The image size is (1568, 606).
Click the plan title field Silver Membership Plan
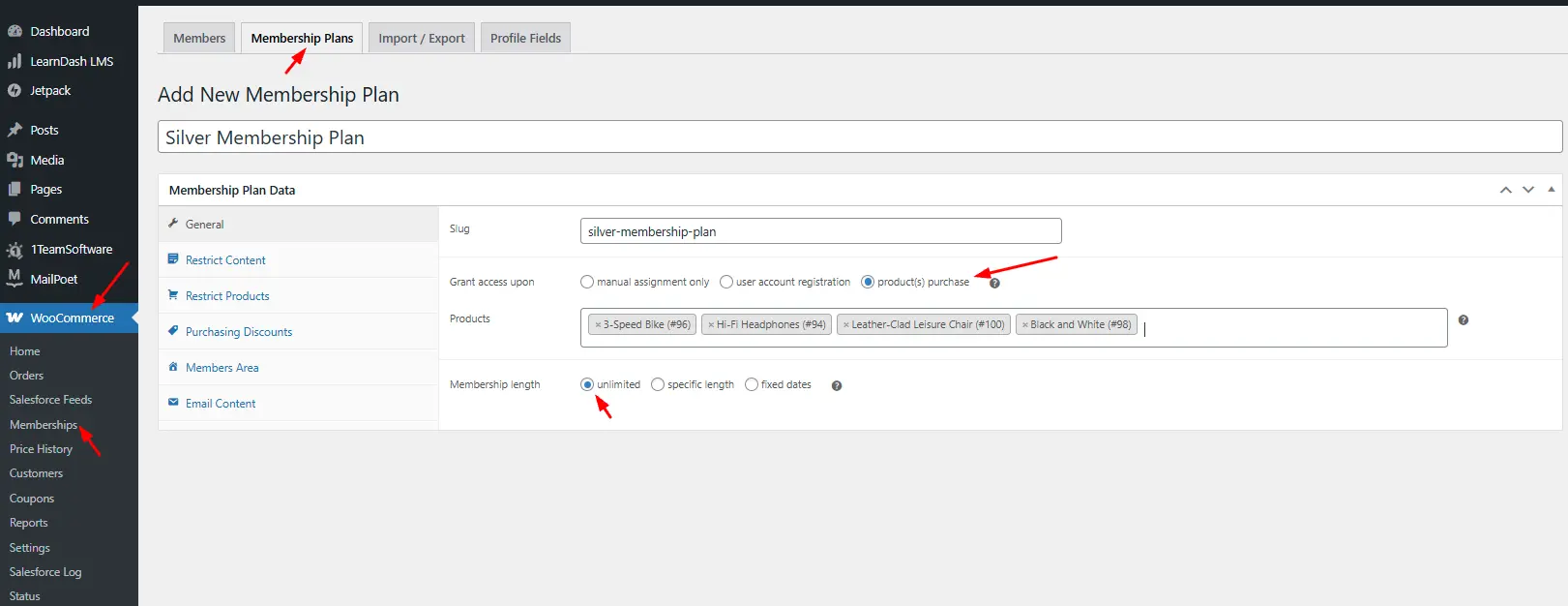[x=860, y=136]
